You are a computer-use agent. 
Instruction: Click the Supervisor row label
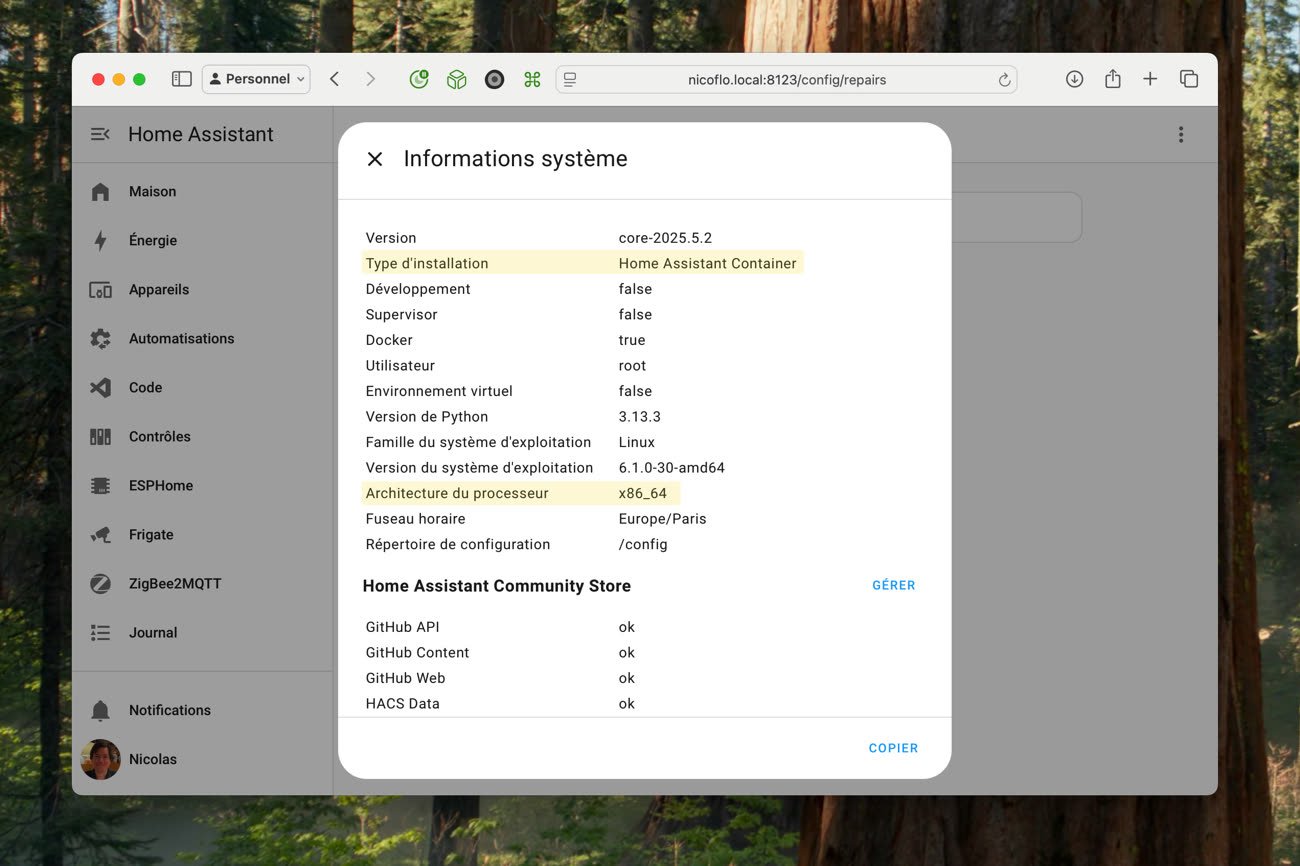tap(402, 315)
